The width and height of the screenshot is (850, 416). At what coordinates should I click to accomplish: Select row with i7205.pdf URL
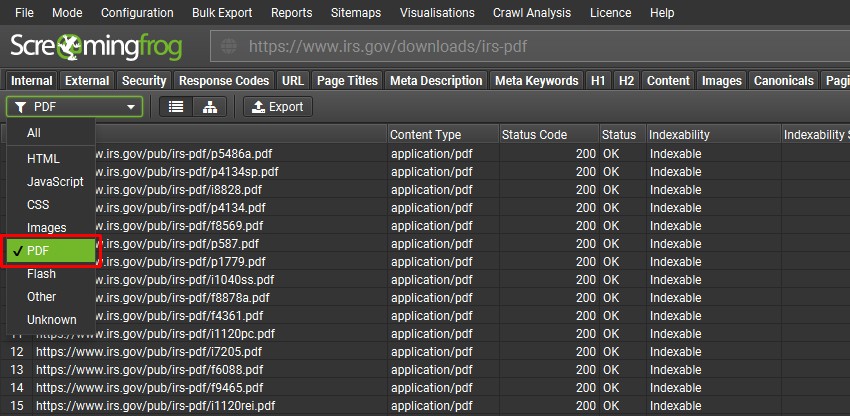[425, 352]
